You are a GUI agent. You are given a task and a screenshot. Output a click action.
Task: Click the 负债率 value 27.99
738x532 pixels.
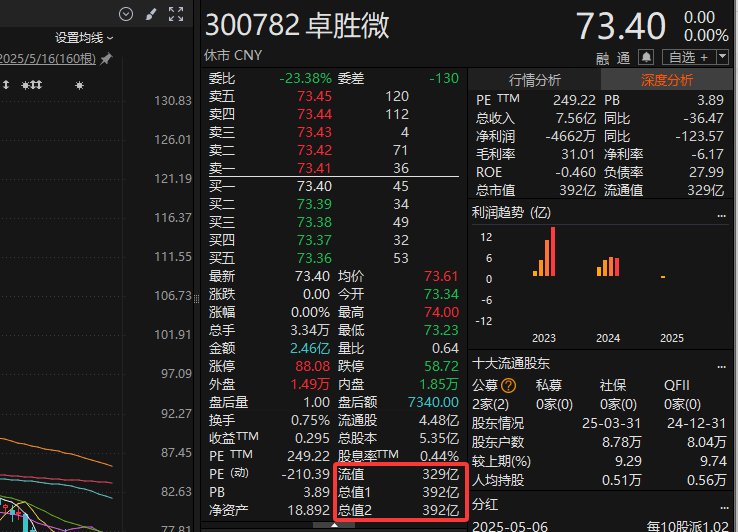coord(706,172)
